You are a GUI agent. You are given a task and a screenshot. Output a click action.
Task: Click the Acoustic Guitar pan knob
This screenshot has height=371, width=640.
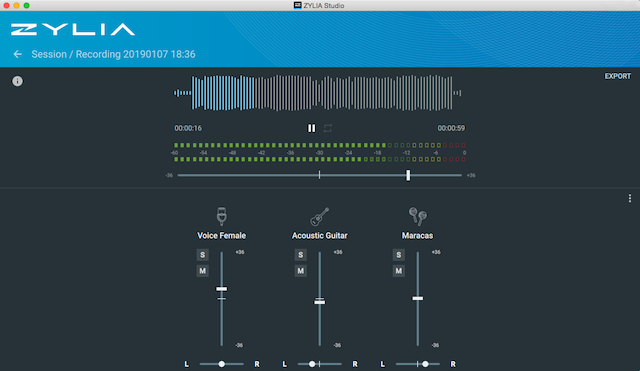[x=312, y=364]
